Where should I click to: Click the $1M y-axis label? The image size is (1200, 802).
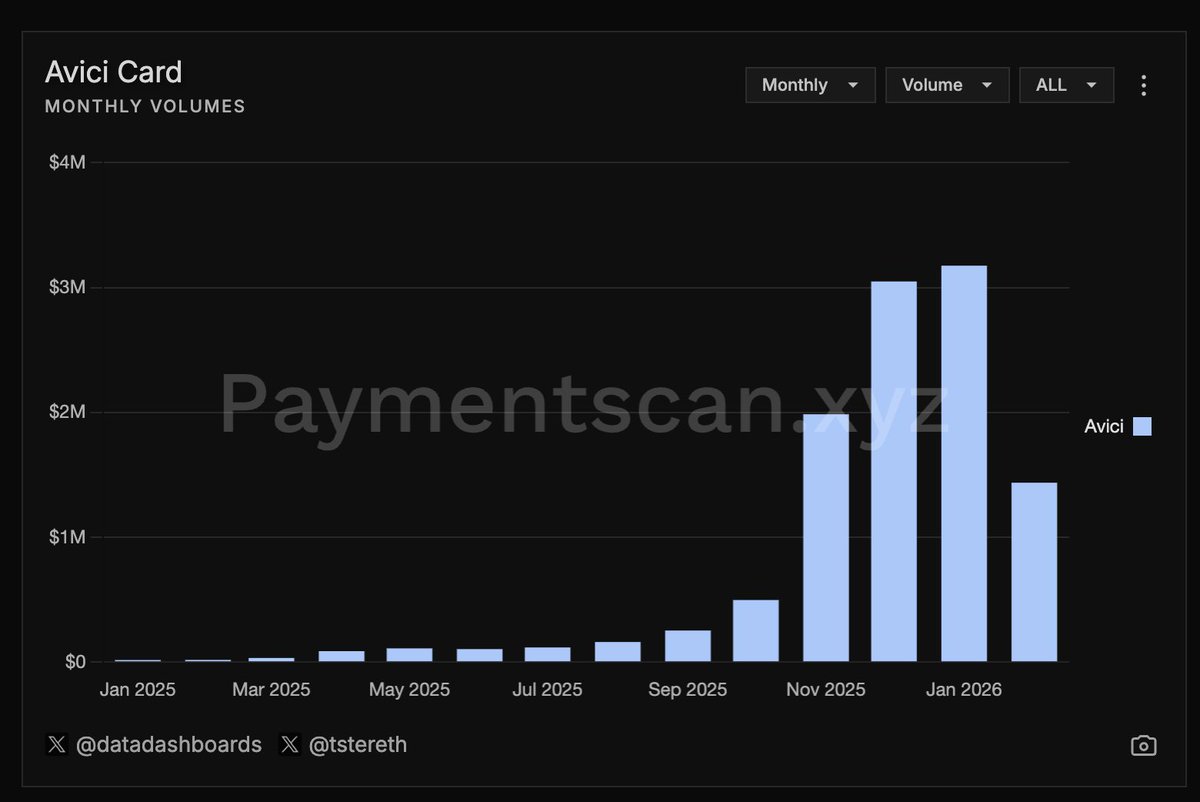(67, 537)
